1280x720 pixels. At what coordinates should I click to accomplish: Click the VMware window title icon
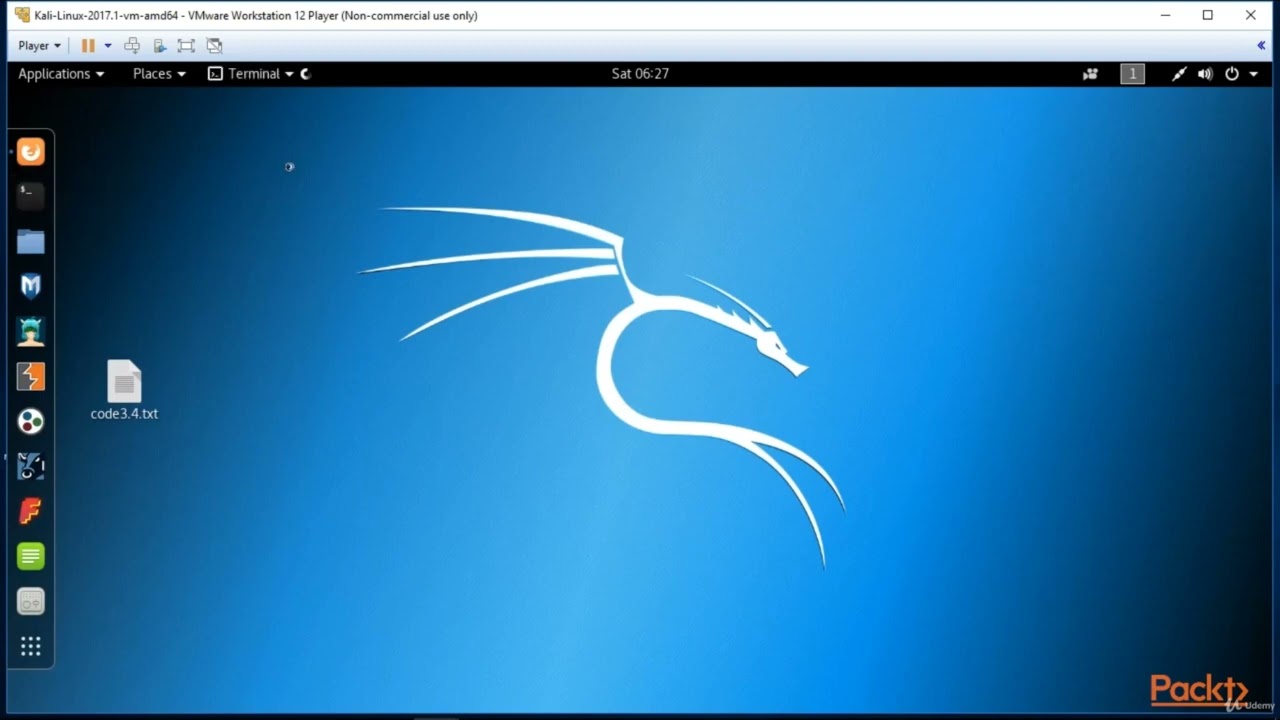[x=22, y=15]
